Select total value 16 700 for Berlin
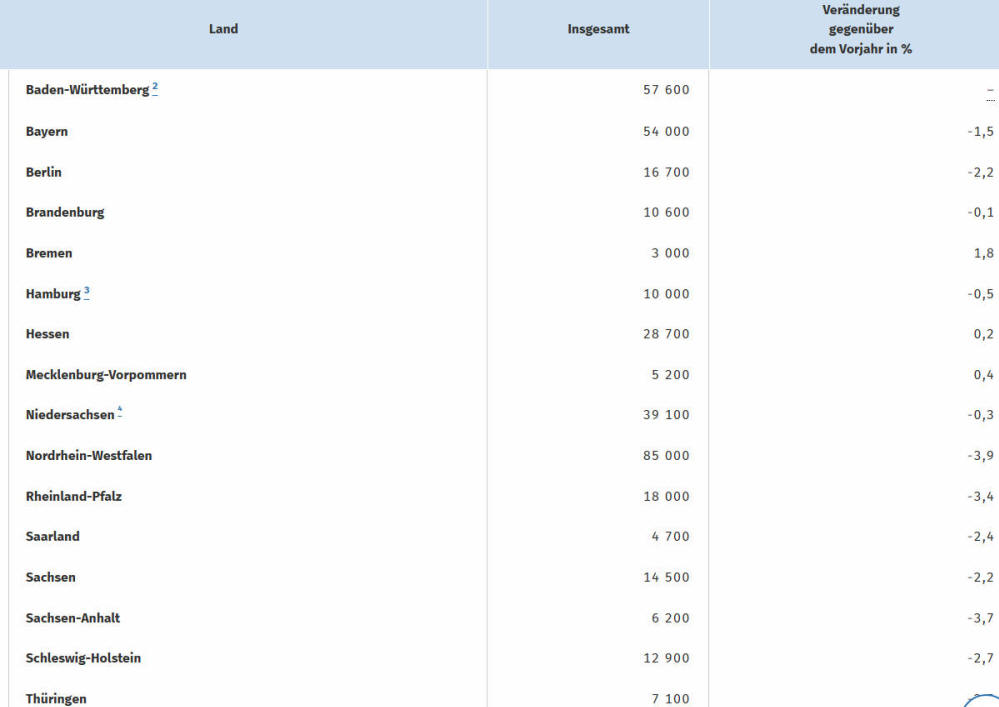 [666, 172]
